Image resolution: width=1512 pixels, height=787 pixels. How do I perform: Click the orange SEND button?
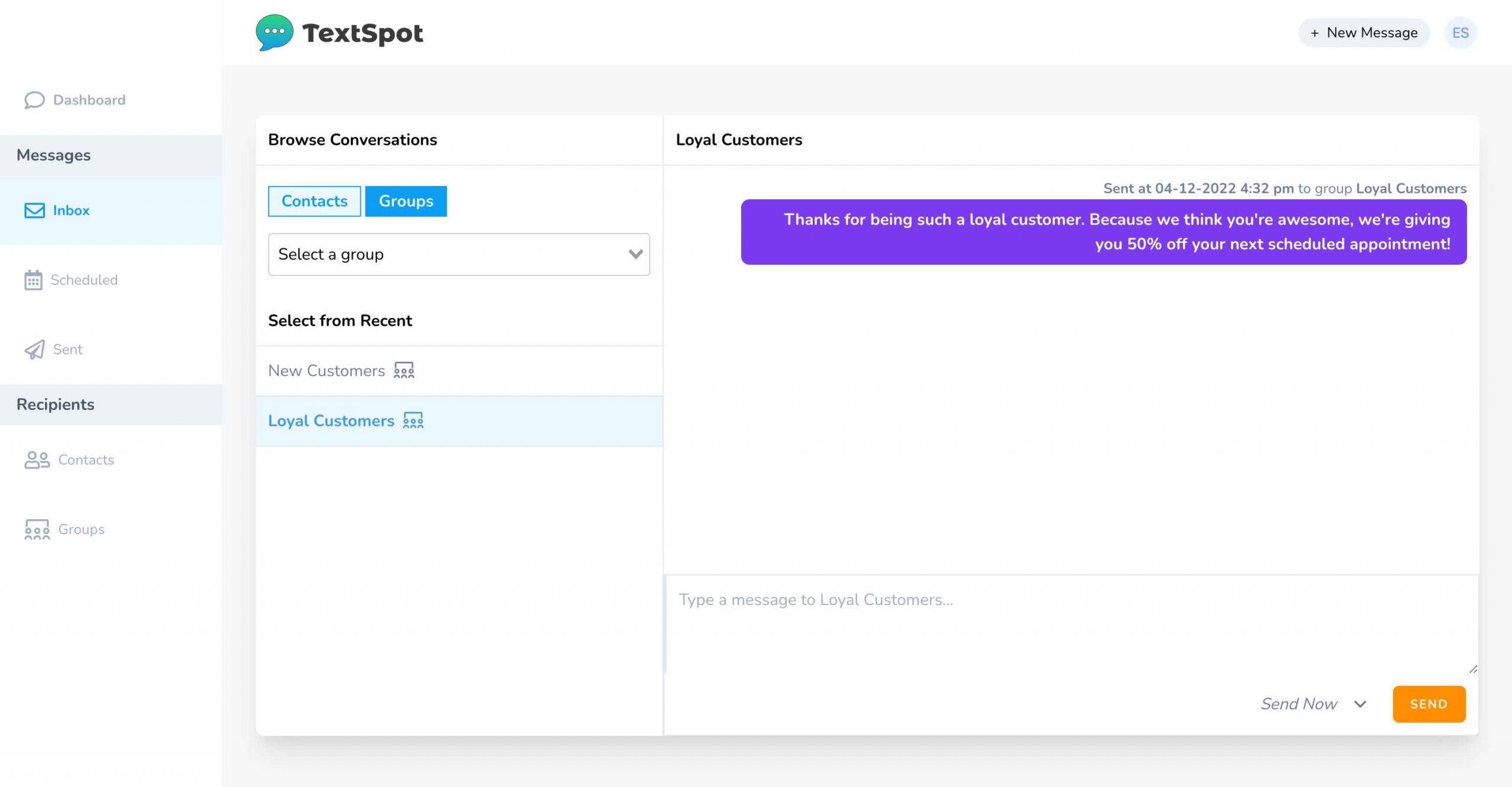pyautogui.click(x=1429, y=704)
